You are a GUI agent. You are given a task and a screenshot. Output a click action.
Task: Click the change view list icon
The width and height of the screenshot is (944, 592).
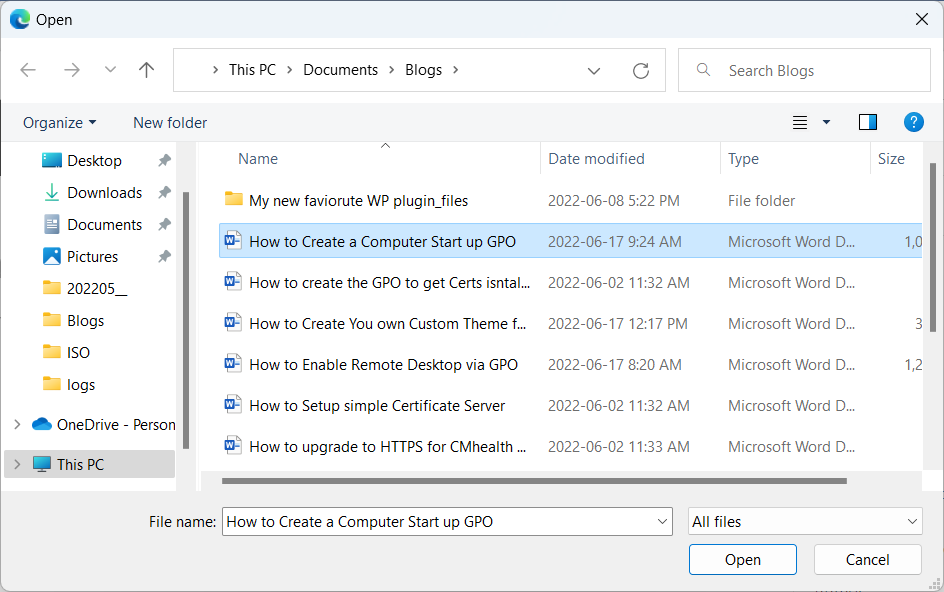coord(800,122)
